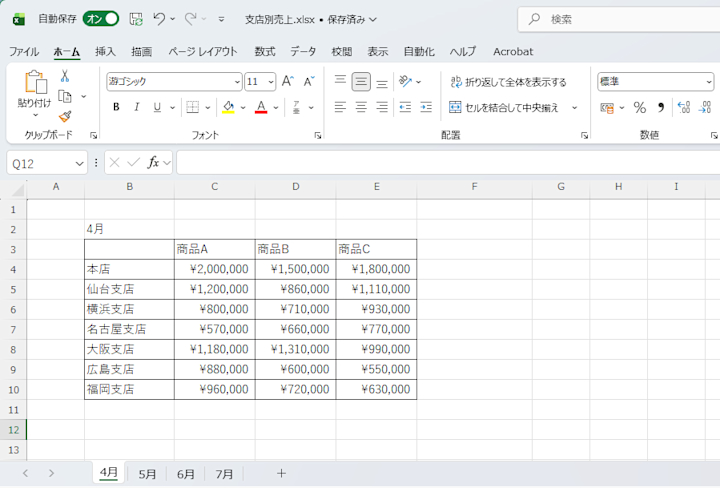Click the Select All corner triangle
Screen dimensions: 720x488
click(x=17, y=190)
